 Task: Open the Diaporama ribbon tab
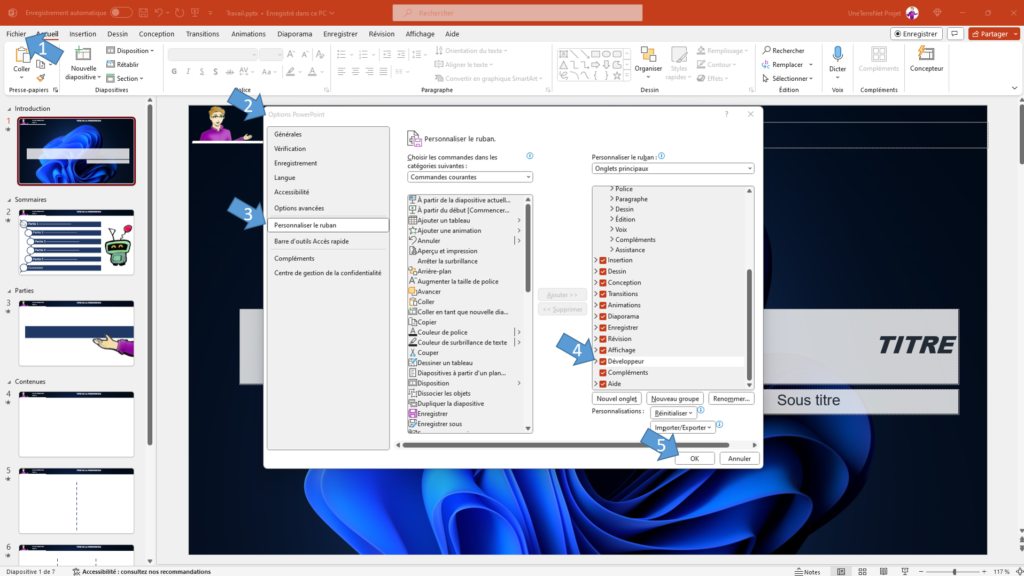[x=295, y=34]
